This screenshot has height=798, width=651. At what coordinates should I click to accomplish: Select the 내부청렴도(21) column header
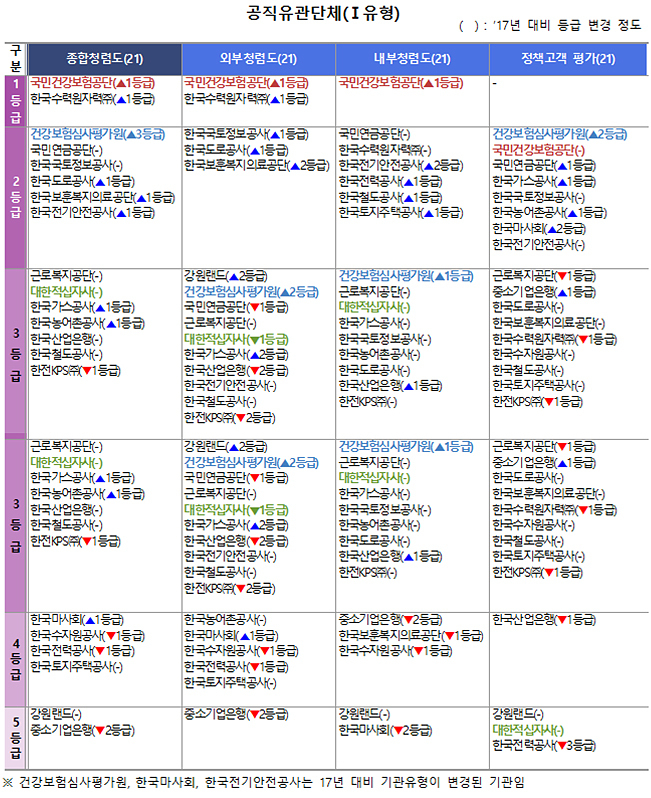412,59
